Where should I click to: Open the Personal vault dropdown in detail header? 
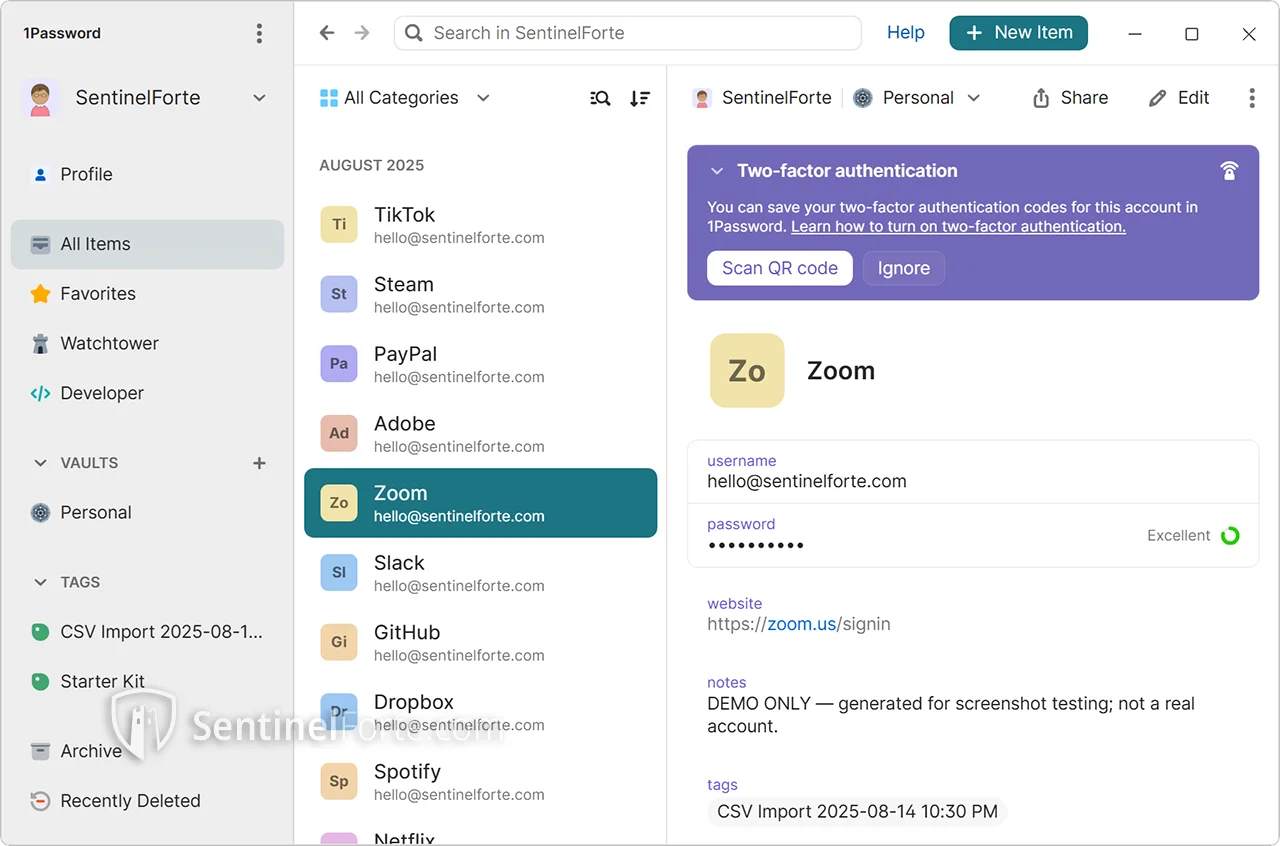(917, 98)
